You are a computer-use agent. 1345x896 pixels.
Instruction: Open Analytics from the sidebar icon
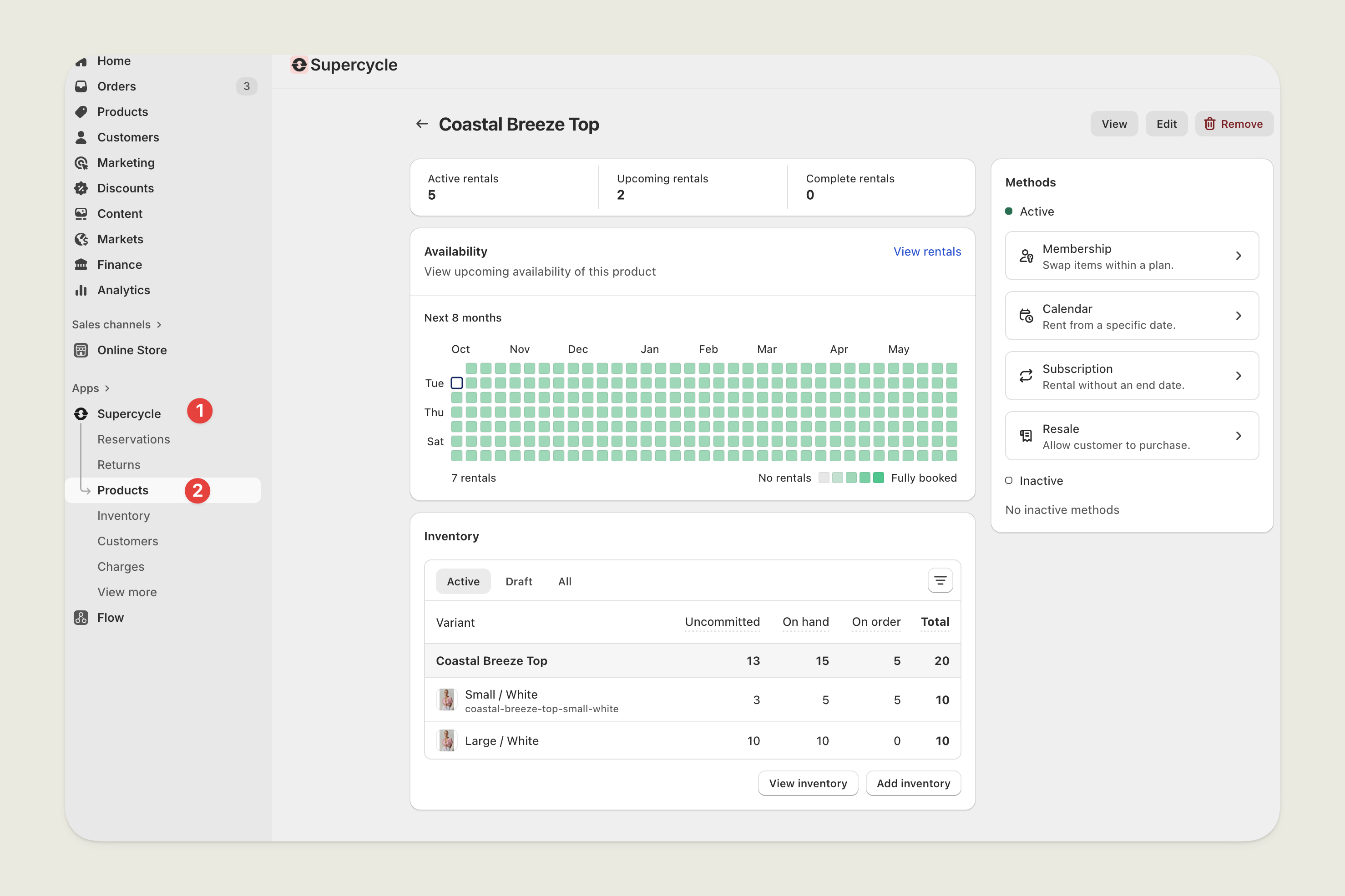pos(81,290)
